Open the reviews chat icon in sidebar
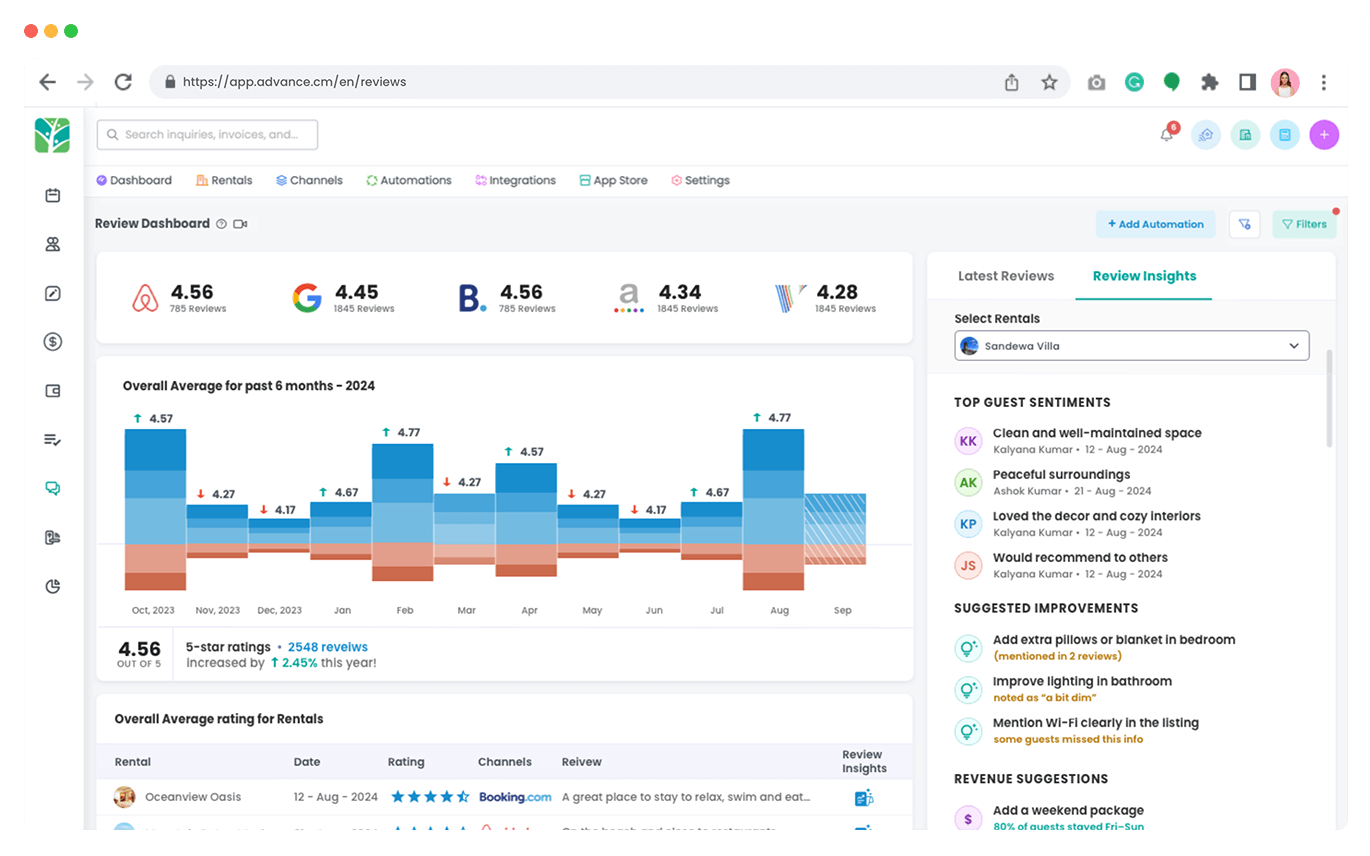 [53, 488]
